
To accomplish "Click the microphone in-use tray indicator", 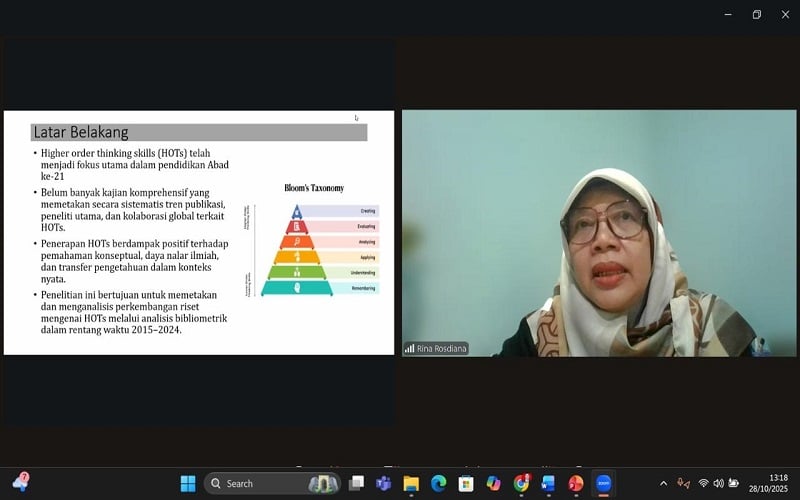I will (683, 484).
